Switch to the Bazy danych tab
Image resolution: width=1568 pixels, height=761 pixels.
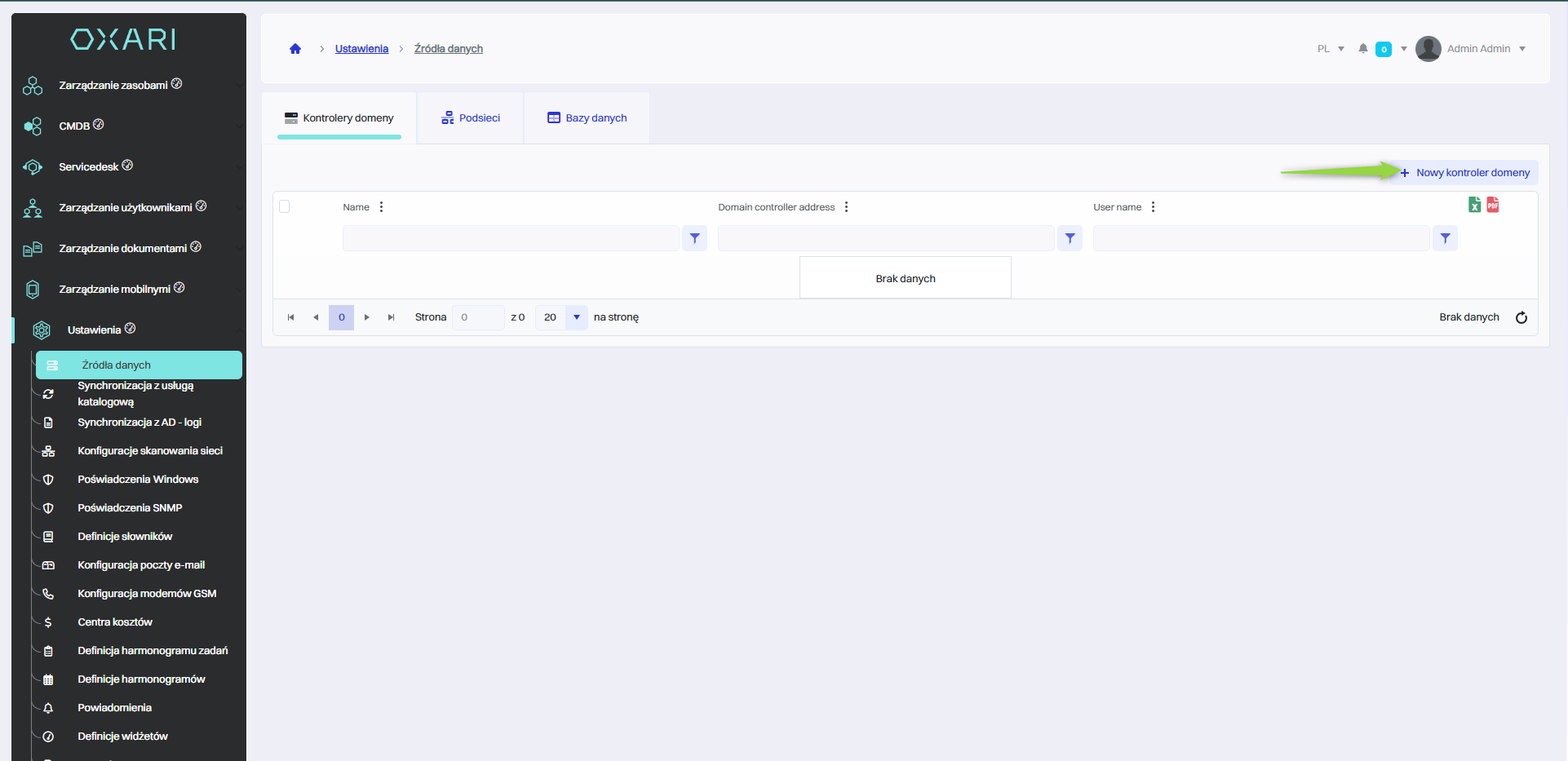587,118
